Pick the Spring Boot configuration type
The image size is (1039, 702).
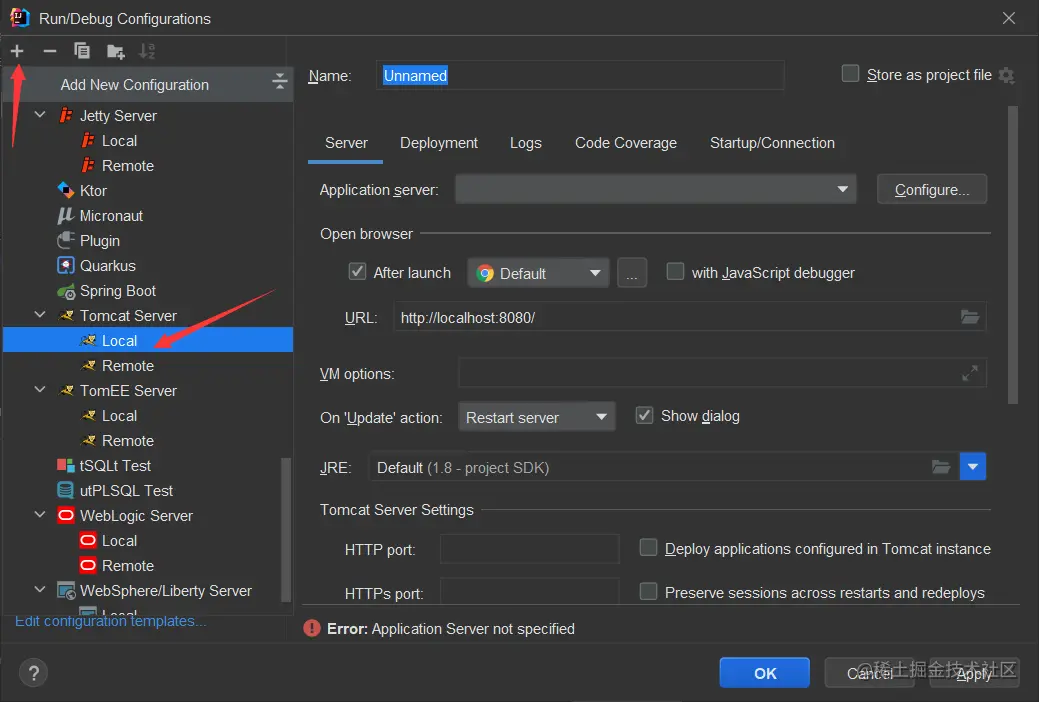(x=117, y=291)
